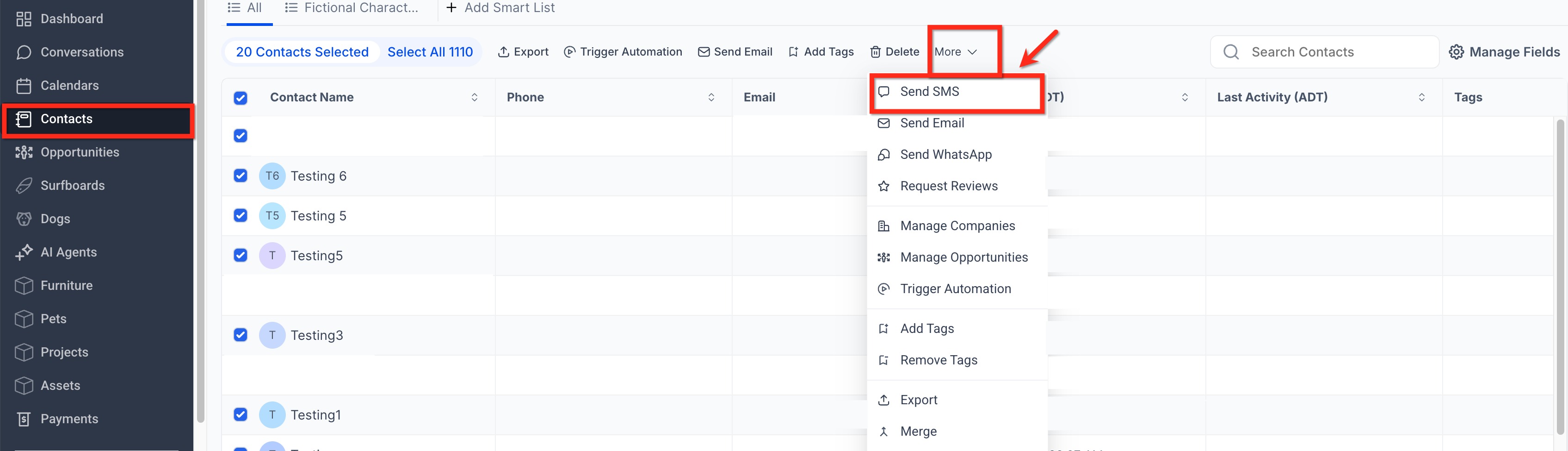Select Trigger Automation in the dropdown menu
This screenshot has height=451, width=1568.
(x=957, y=289)
